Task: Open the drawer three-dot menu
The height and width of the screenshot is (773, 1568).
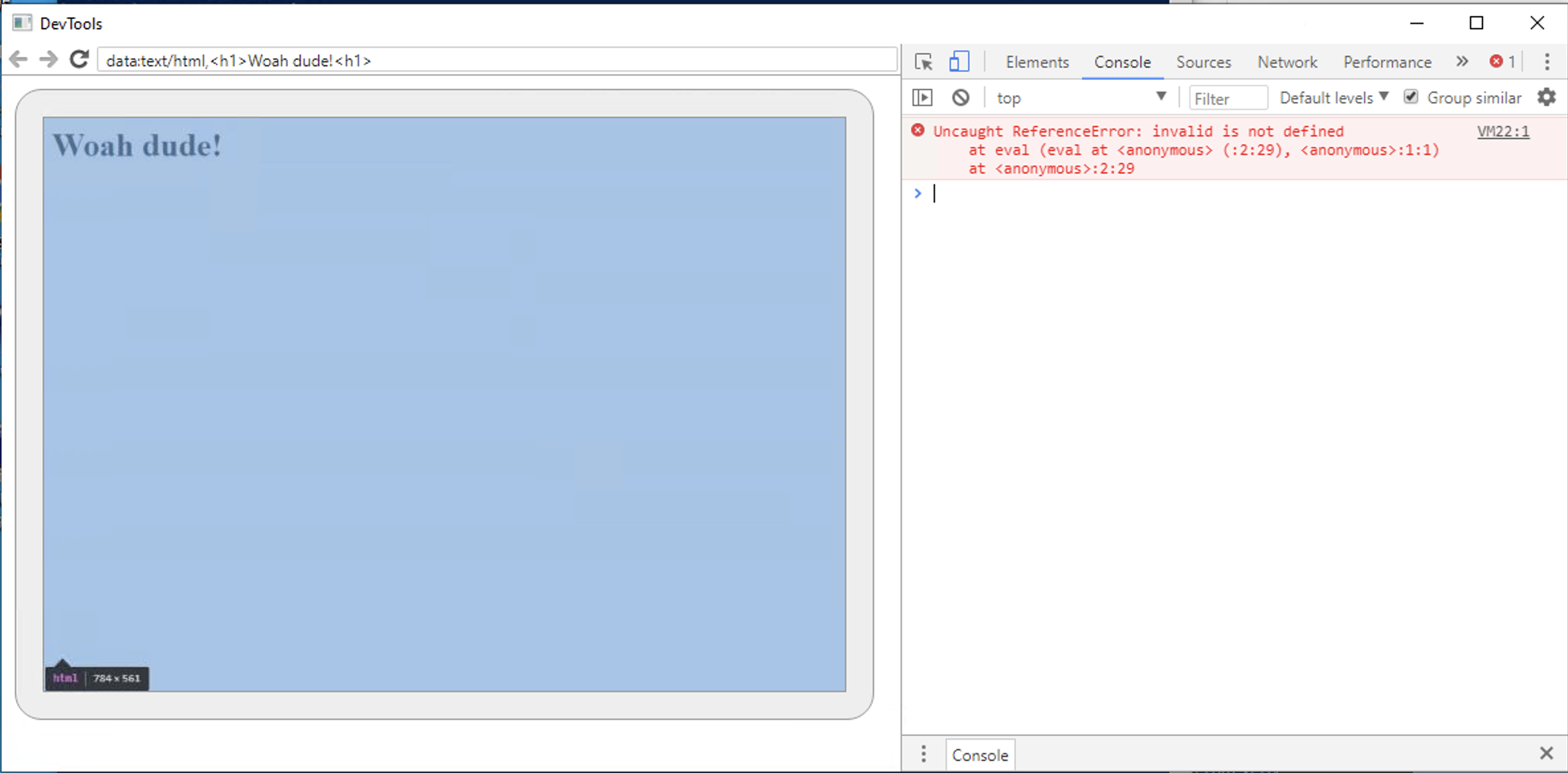Action: [x=924, y=754]
